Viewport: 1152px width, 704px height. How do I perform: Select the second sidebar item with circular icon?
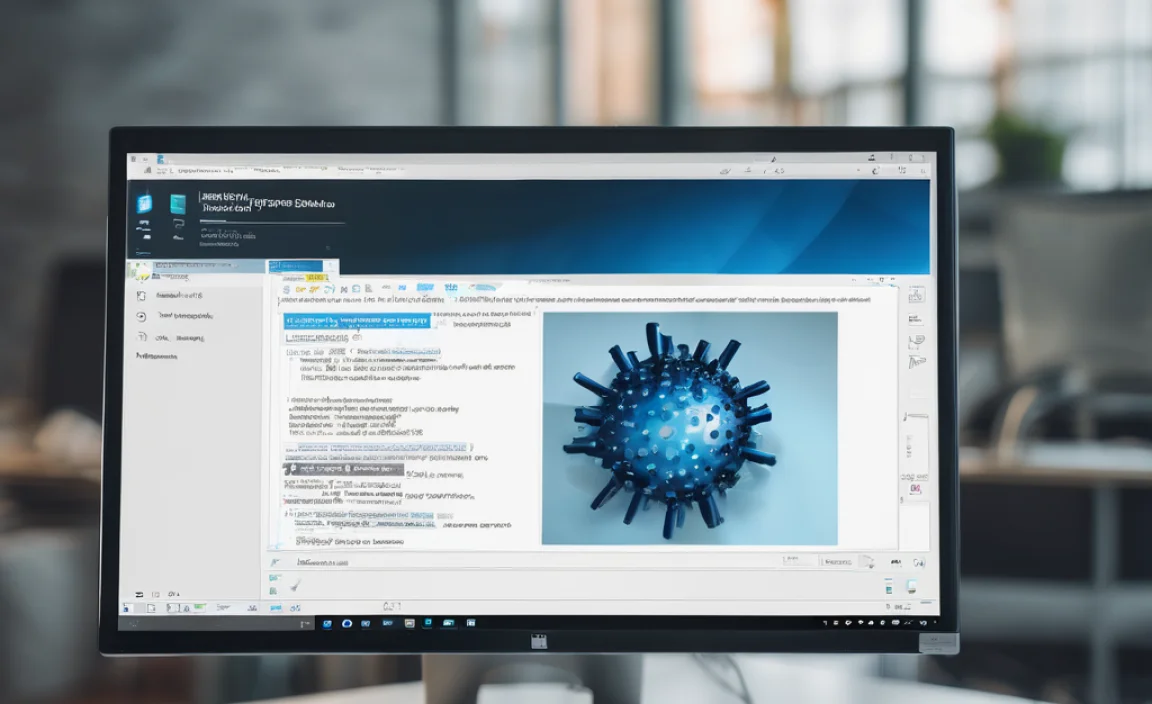(x=141, y=316)
